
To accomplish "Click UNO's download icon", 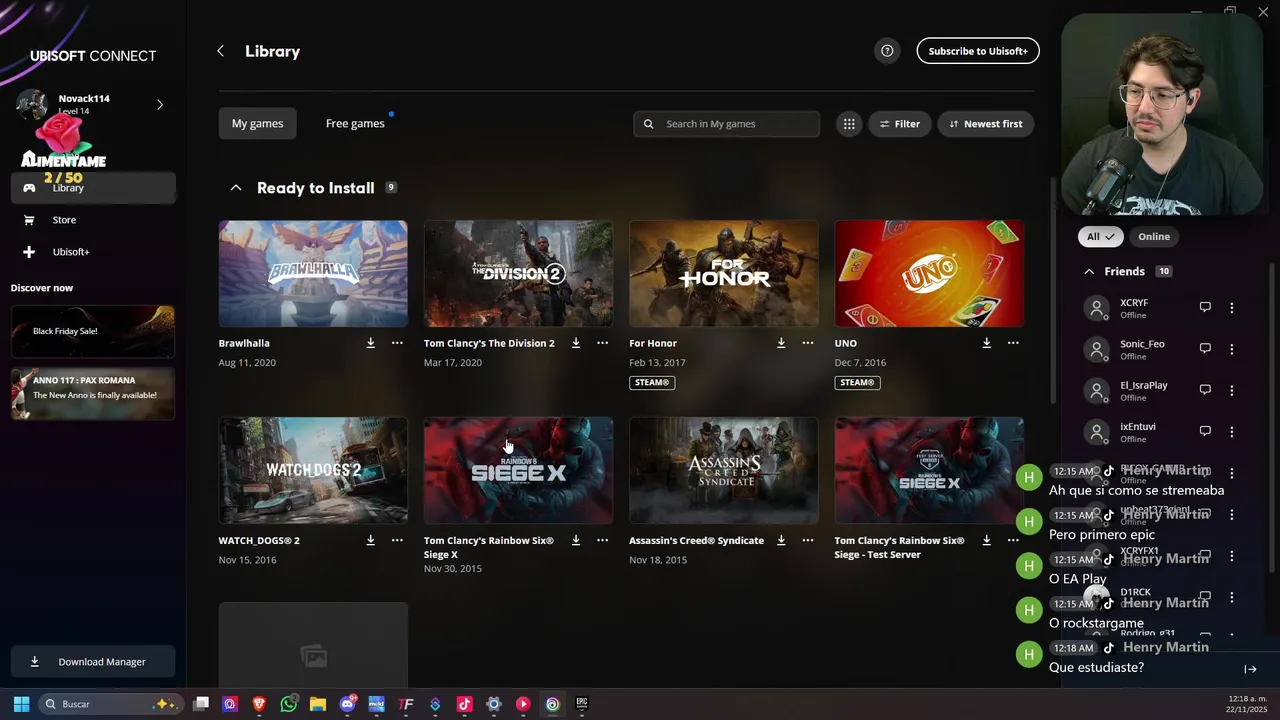I will tap(986, 343).
